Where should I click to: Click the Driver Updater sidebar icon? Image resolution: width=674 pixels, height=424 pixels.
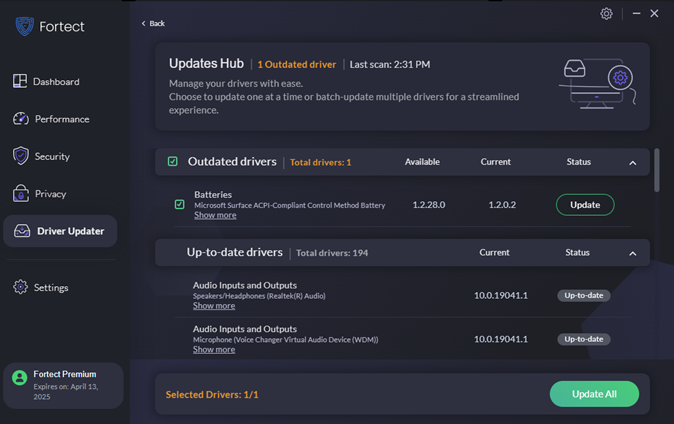click(21, 231)
